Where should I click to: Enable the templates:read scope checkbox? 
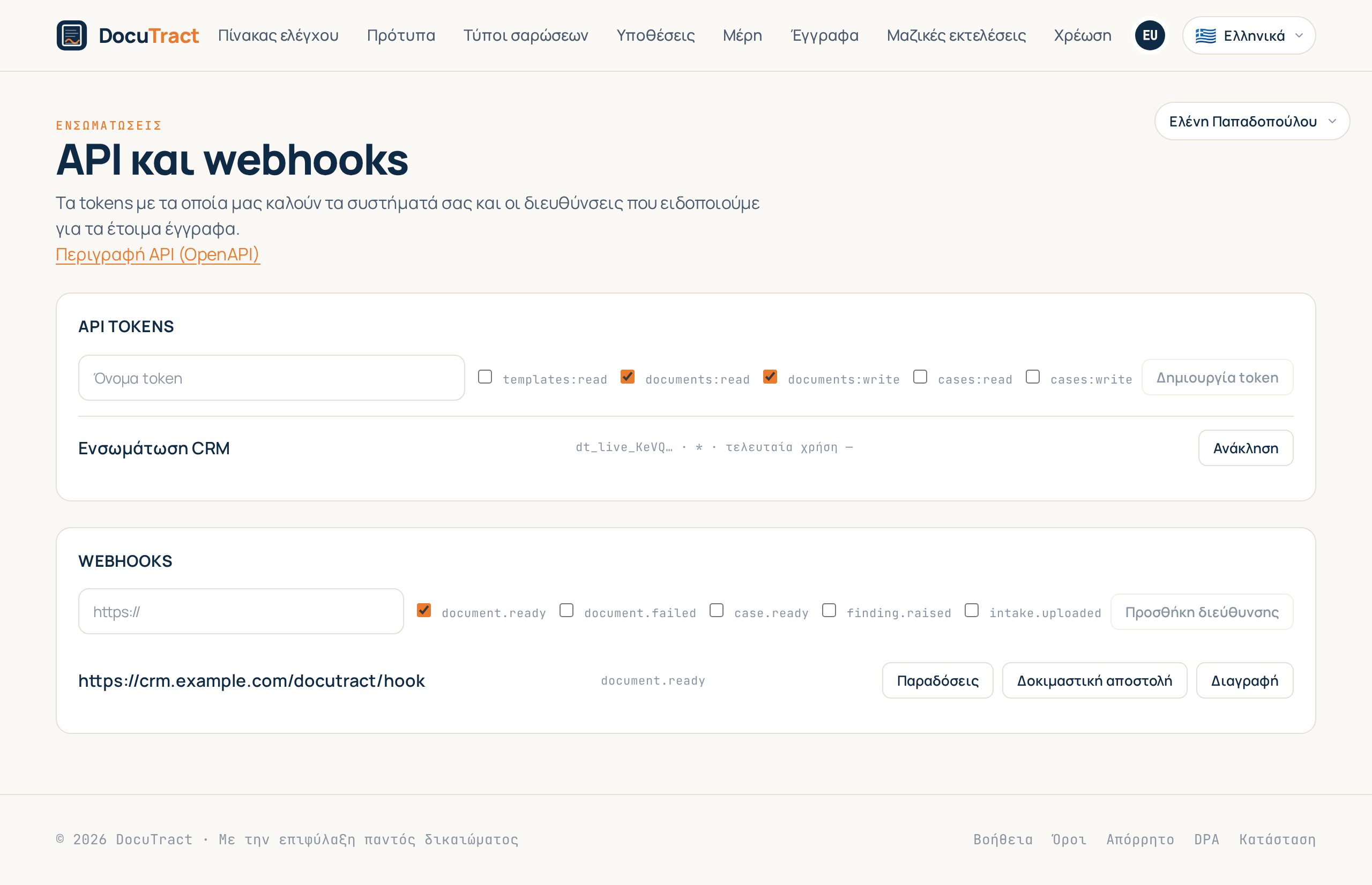pos(485,377)
